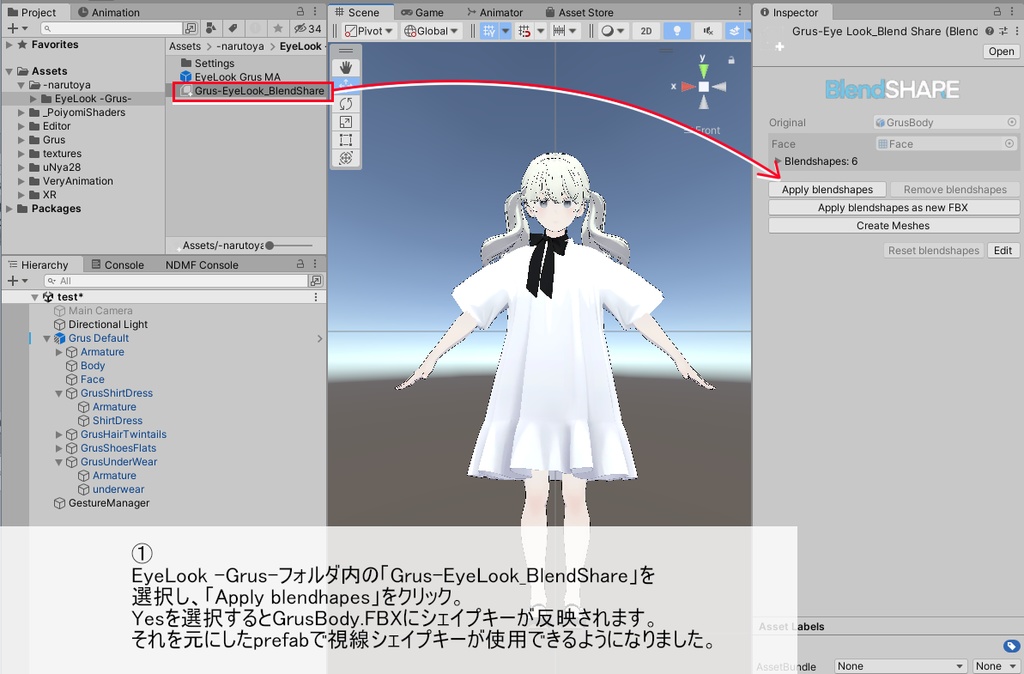Click the Create Meshes button
The image size is (1024, 674).
(x=893, y=225)
